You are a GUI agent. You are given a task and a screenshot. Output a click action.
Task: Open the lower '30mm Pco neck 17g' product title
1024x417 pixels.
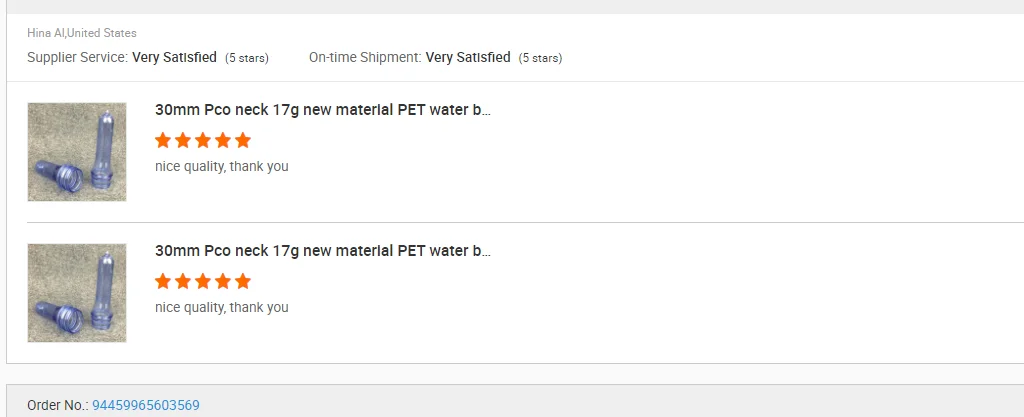point(323,251)
